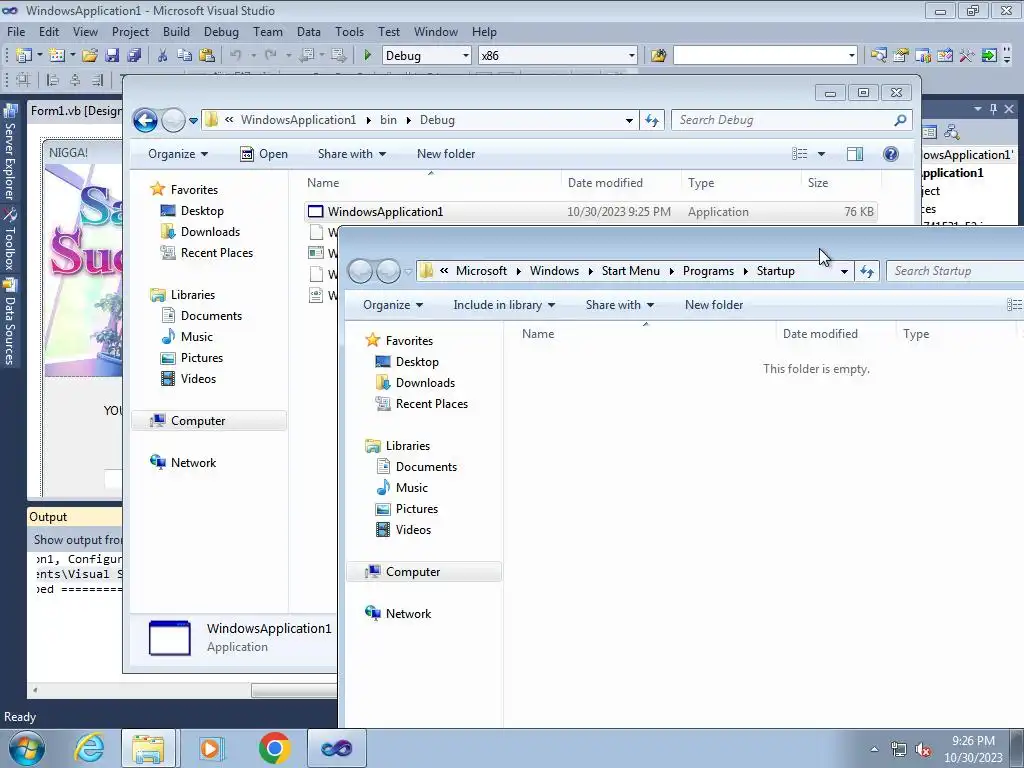Click Open button in the Debug window toolbar
Image resolution: width=1024 pixels, height=768 pixels.
[x=264, y=154]
